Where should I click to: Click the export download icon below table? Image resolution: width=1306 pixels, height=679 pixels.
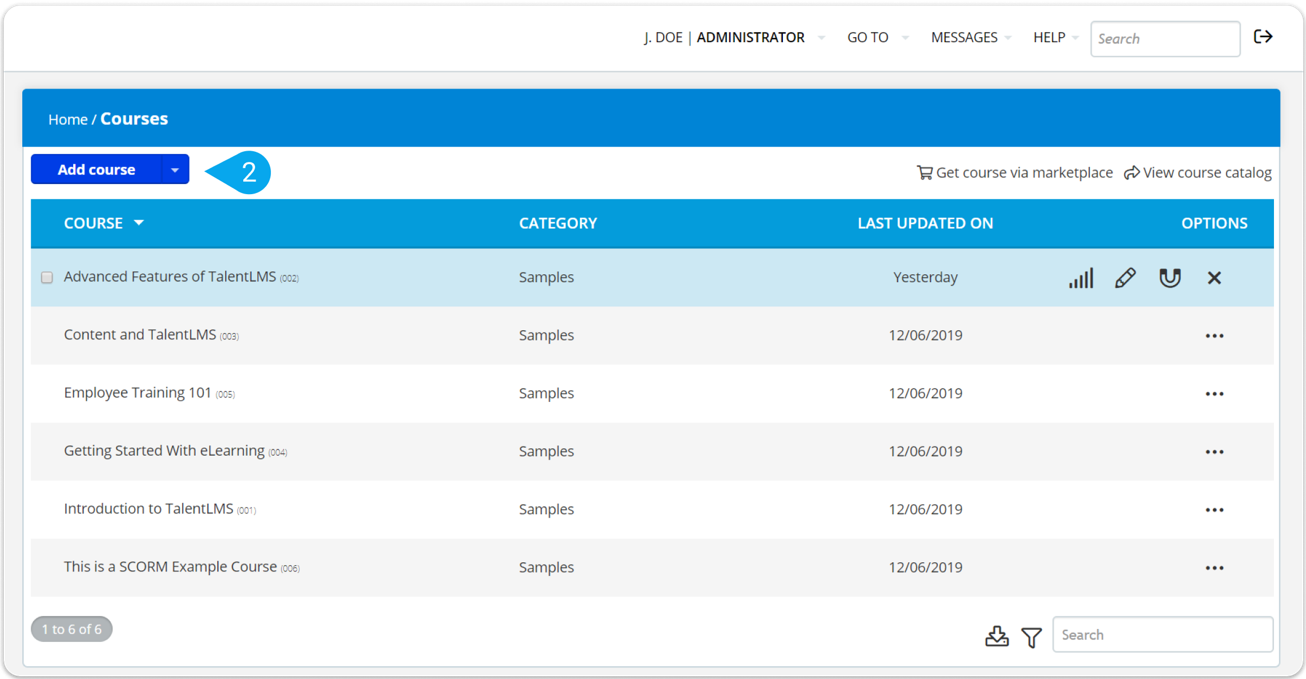click(x=997, y=636)
